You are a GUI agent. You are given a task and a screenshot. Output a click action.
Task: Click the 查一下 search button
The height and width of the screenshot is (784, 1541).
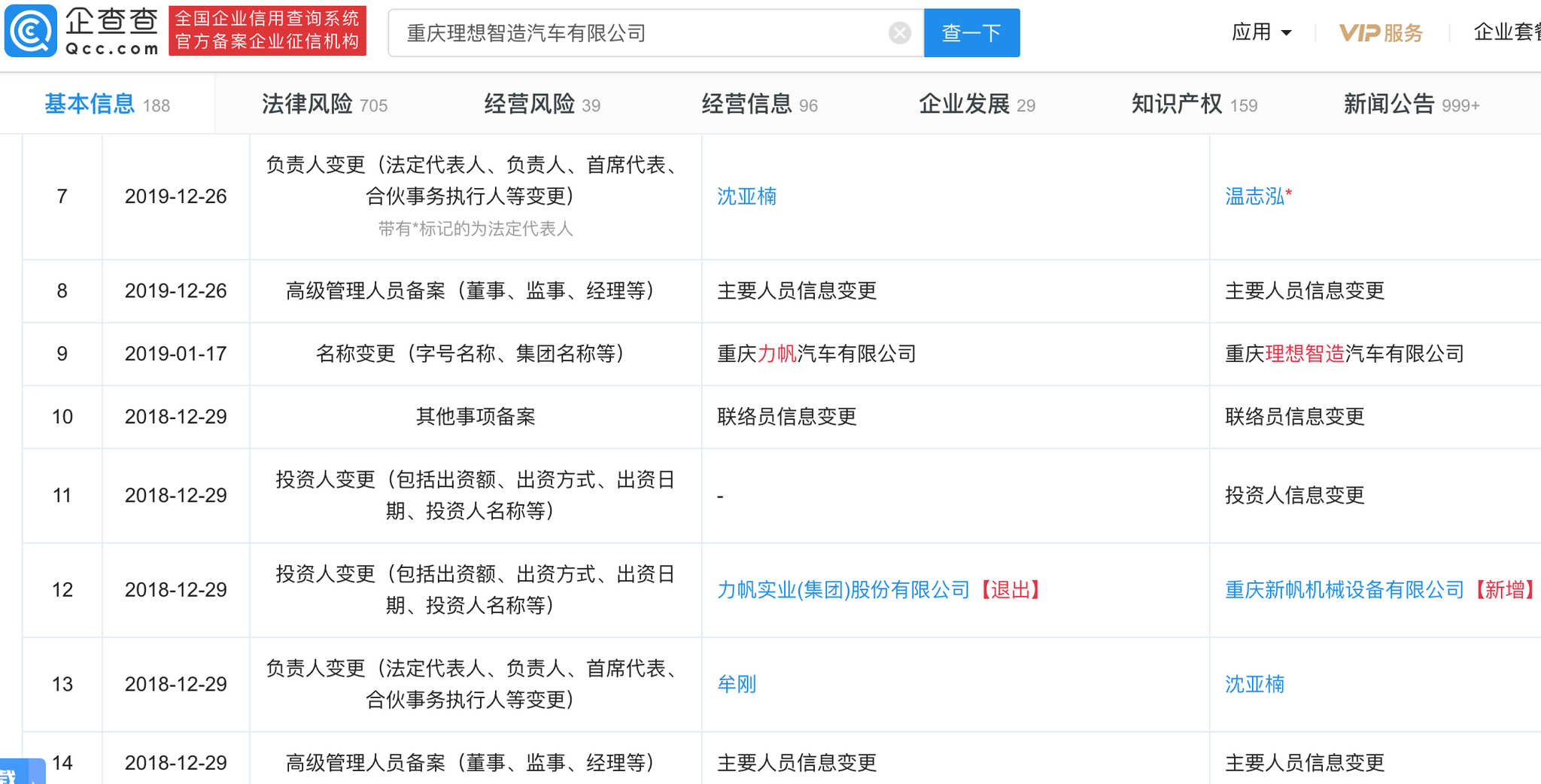[971, 33]
